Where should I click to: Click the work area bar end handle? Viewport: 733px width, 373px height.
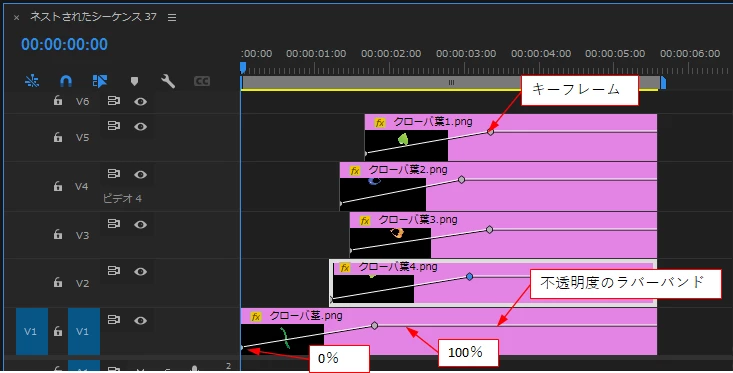[663, 83]
